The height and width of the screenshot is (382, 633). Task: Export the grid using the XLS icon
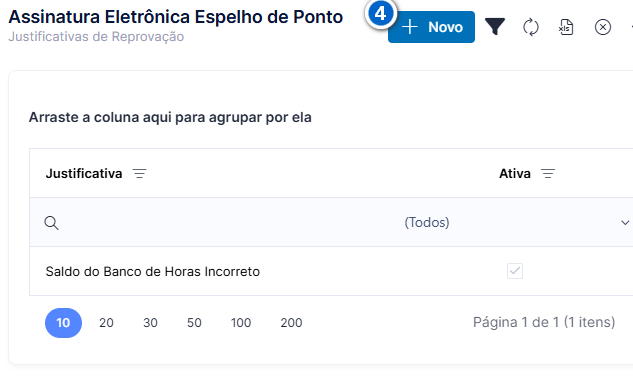tap(566, 27)
